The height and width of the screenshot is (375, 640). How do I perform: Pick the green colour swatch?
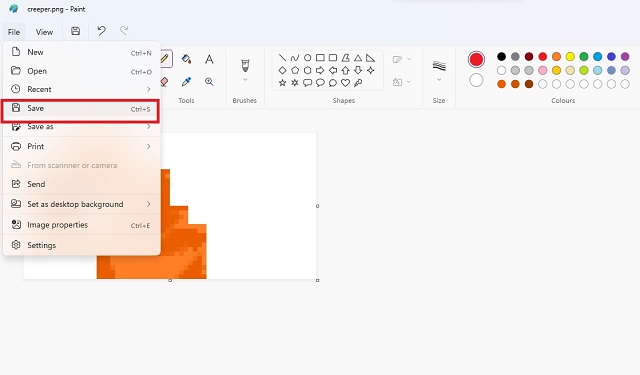point(584,57)
